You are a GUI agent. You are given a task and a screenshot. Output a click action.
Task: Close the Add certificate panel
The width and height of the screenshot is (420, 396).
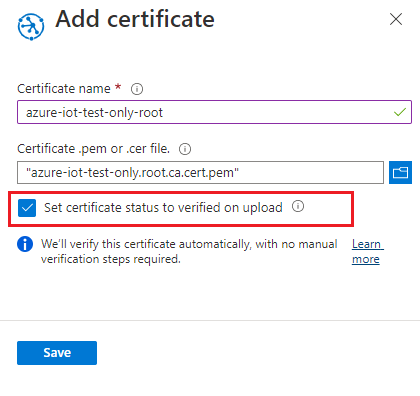tap(396, 19)
